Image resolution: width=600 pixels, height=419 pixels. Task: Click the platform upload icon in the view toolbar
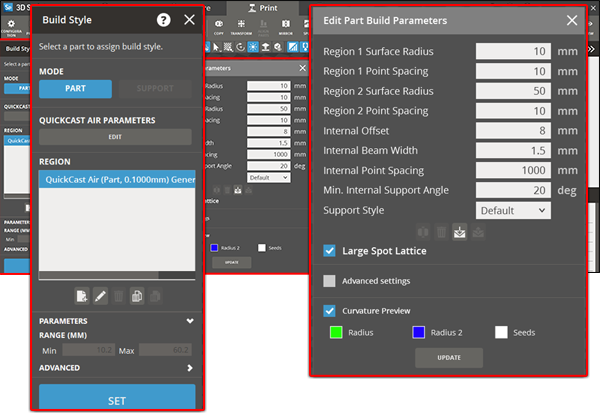point(266,47)
